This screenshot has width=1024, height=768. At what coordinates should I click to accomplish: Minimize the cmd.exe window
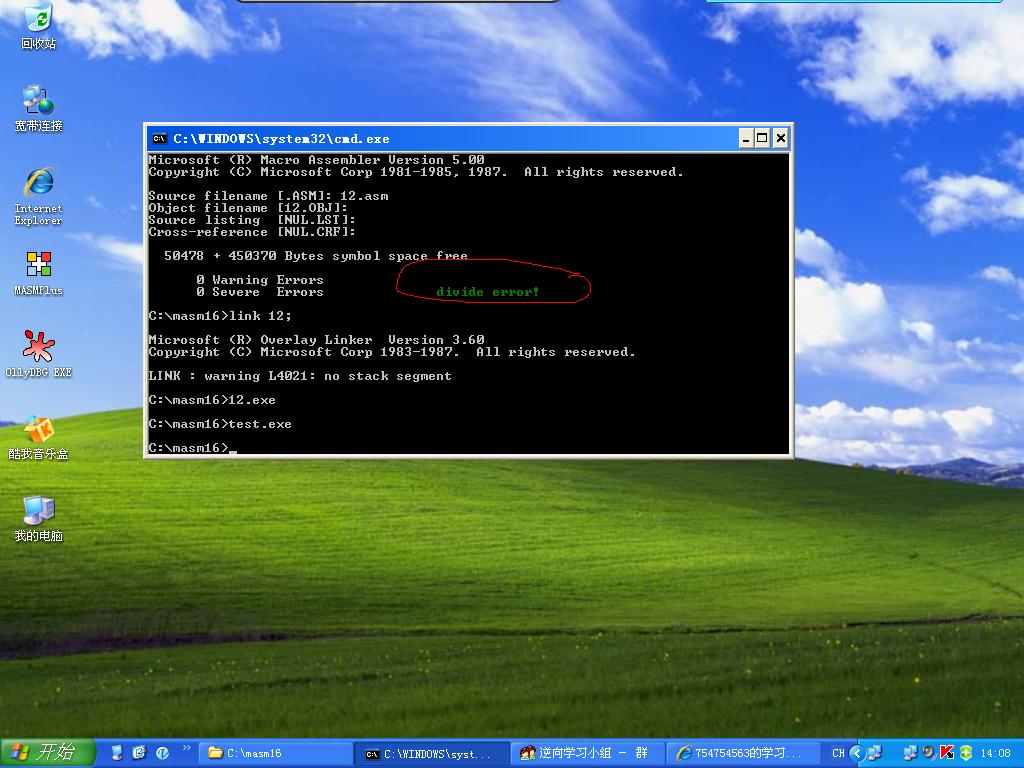coord(746,138)
